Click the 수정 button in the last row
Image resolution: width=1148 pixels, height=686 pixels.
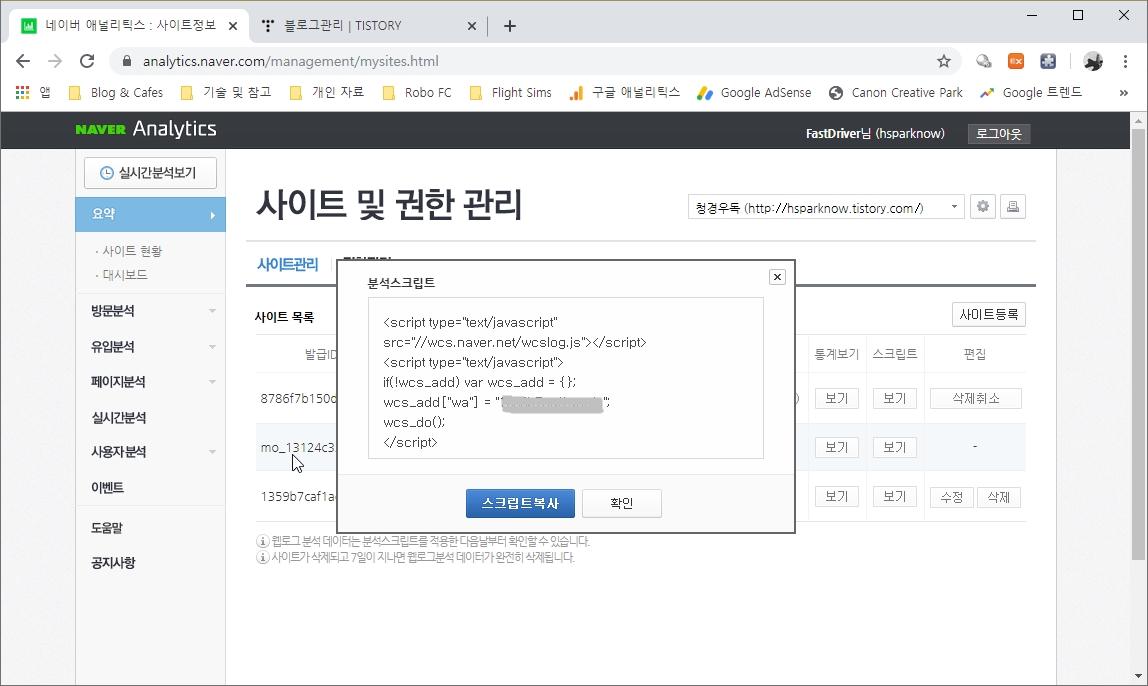(952, 497)
